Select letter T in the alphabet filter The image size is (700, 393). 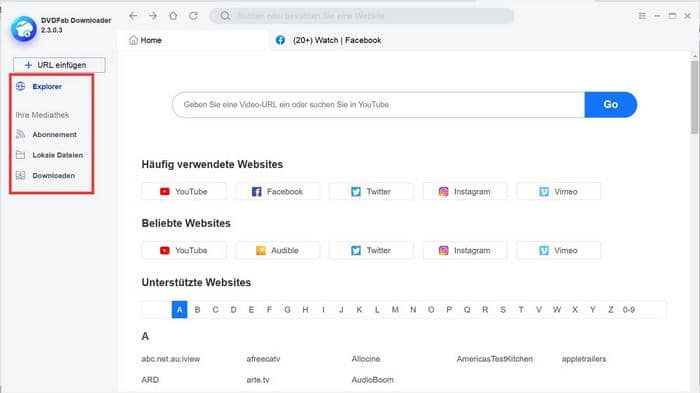[x=521, y=309]
